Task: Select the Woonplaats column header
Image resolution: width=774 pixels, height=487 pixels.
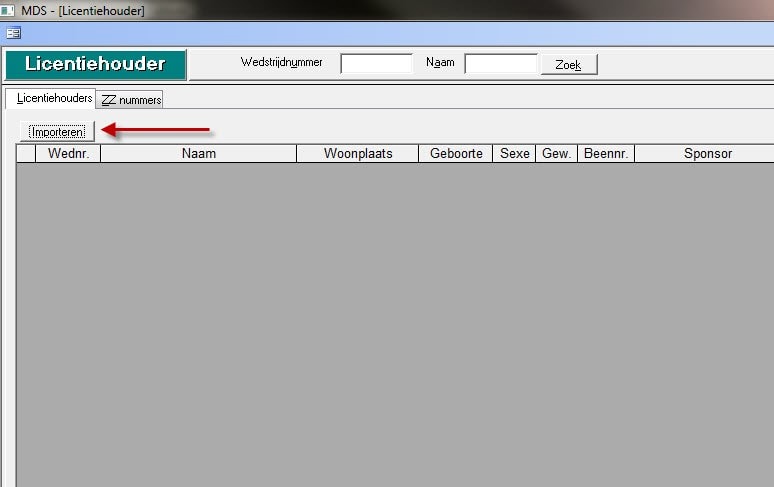Action: [x=357, y=154]
